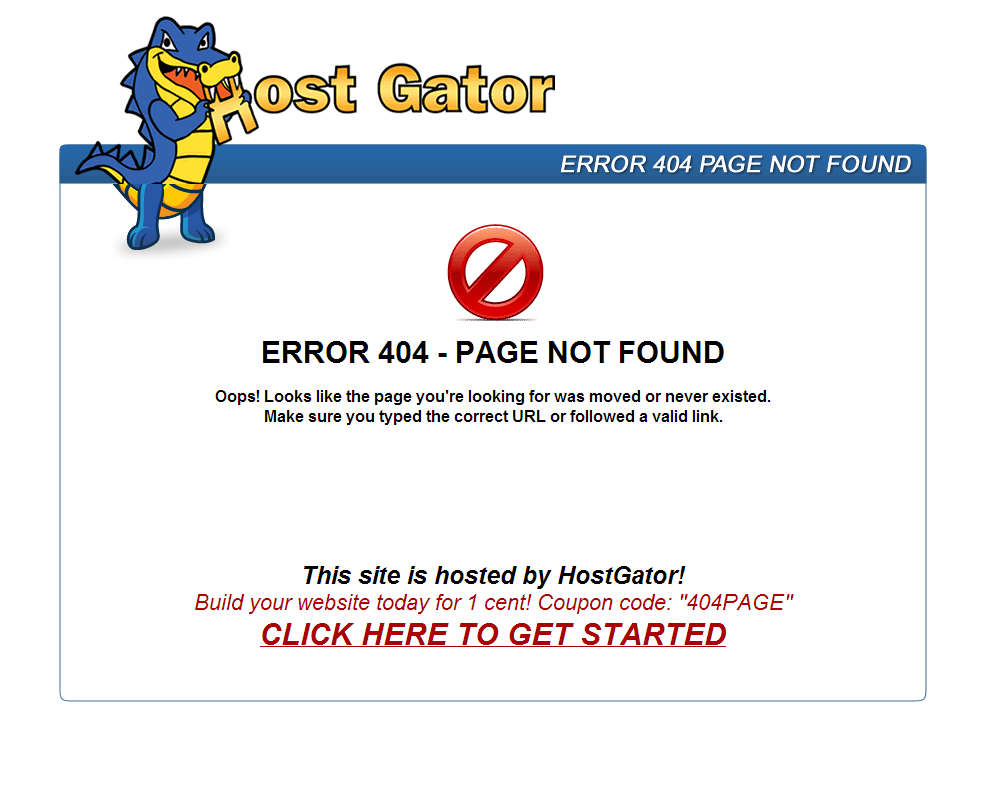Click the ERROR 404 - PAGE NOT FOUND heading
The width and height of the screenshot is (984, 788).
pos(493,353)
